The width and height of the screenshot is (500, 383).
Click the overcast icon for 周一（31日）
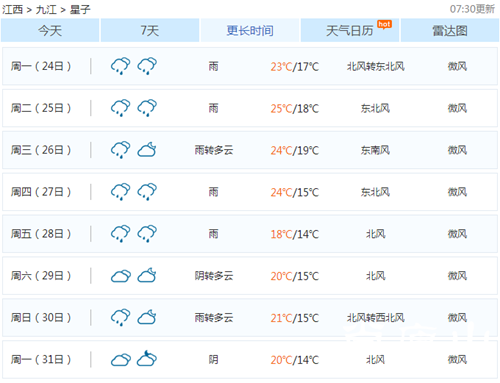pos(121,360)
